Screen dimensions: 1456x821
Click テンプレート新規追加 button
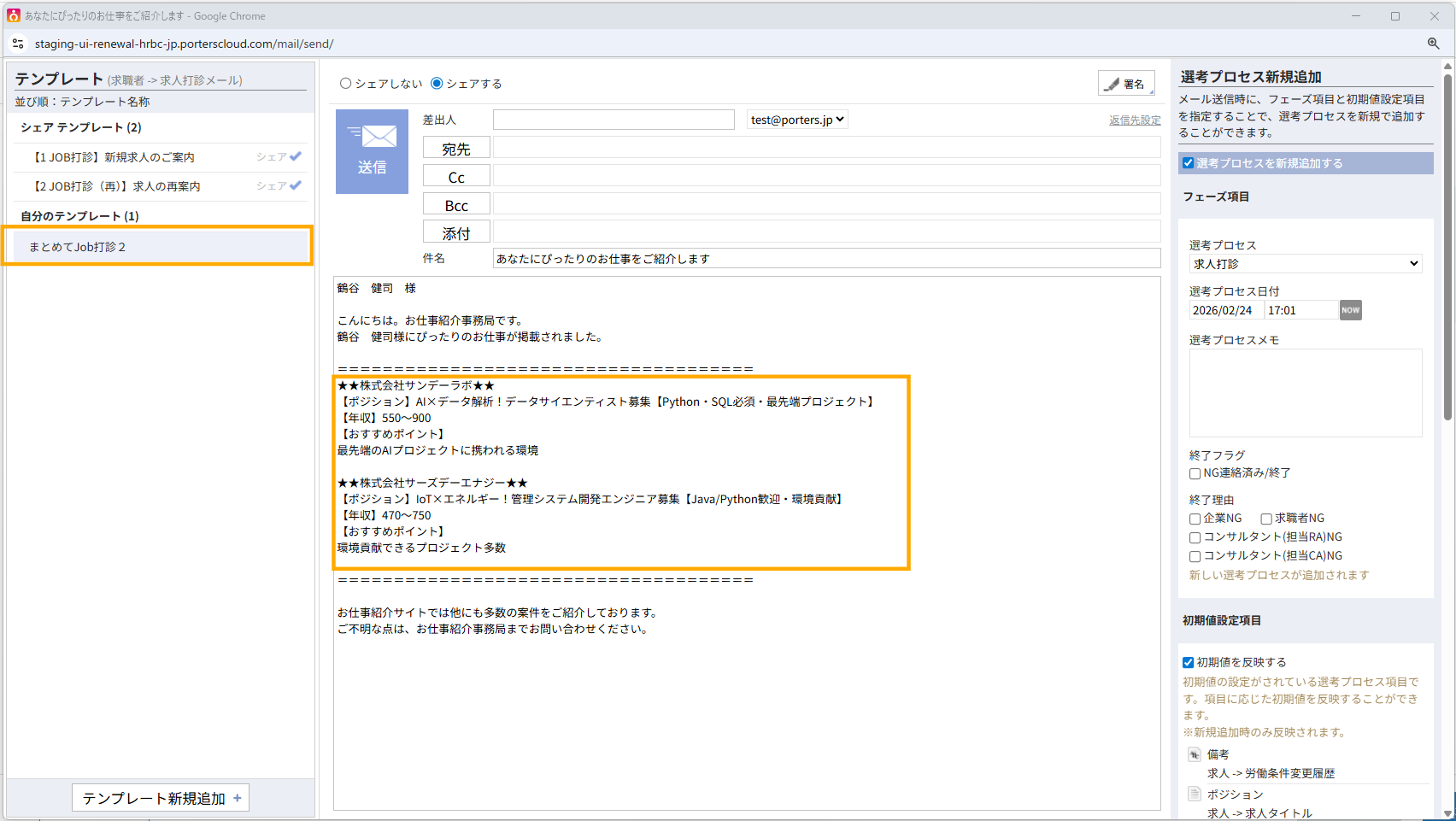[x=161, y=798]
